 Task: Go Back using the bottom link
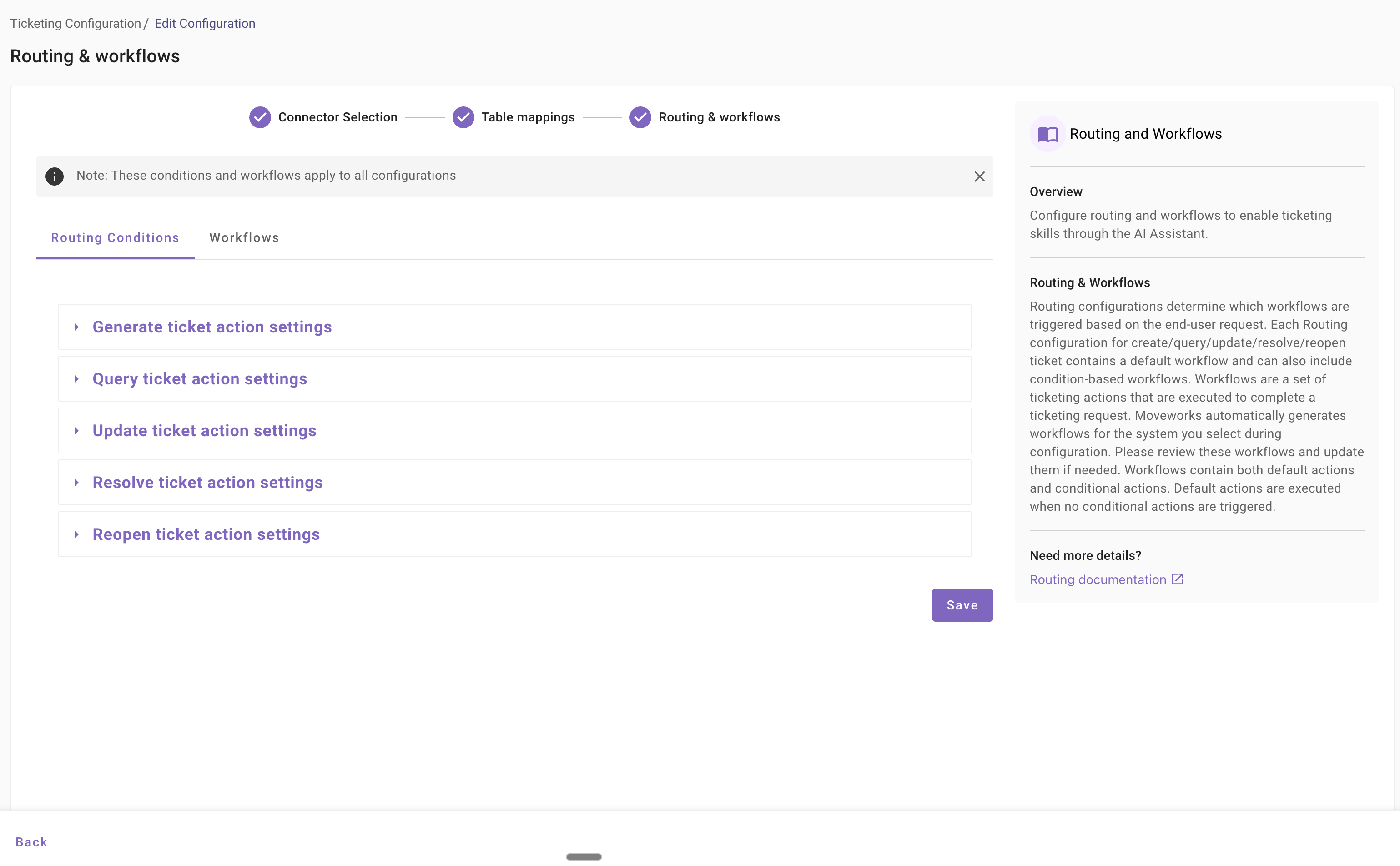pos(31,841)
